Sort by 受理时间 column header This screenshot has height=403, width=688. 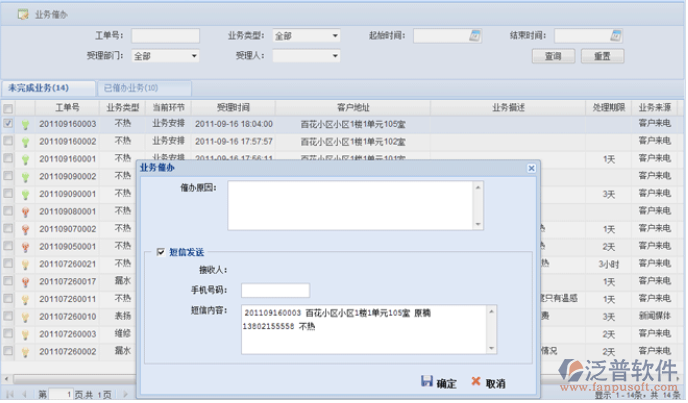point(233,108)
